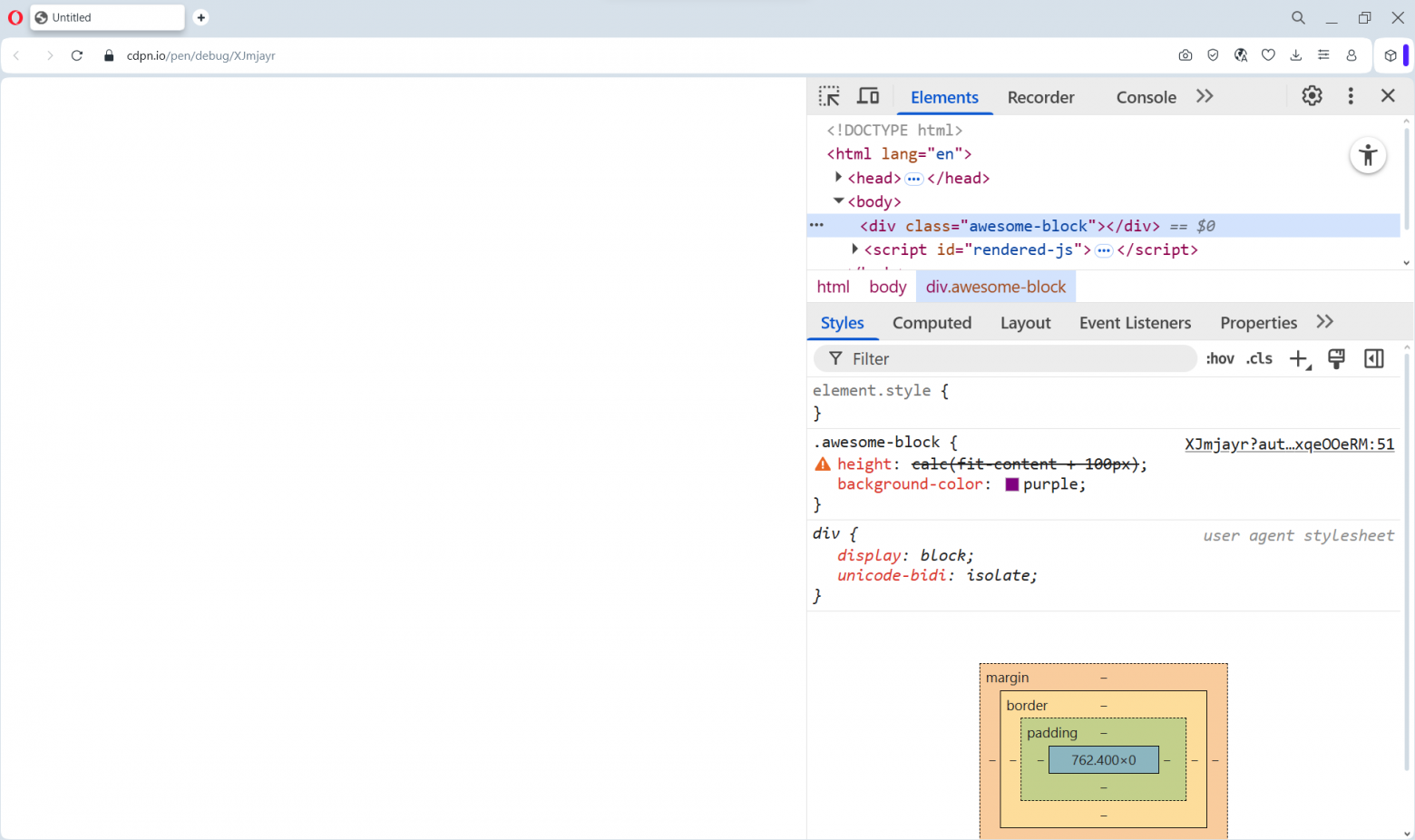
Task: Toggle the rendering emulations paintbrush icon
Action: pos(1336,359)
